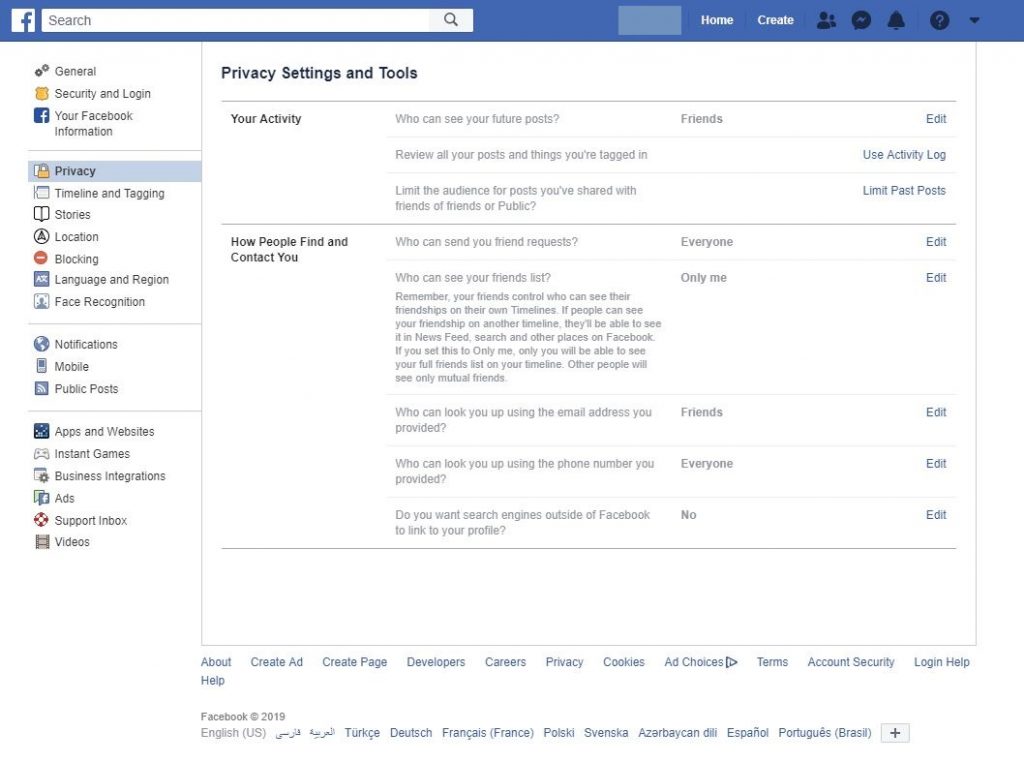Click the Instant Games controller icon
1024x763 pixels.
[x=42, y=453]
